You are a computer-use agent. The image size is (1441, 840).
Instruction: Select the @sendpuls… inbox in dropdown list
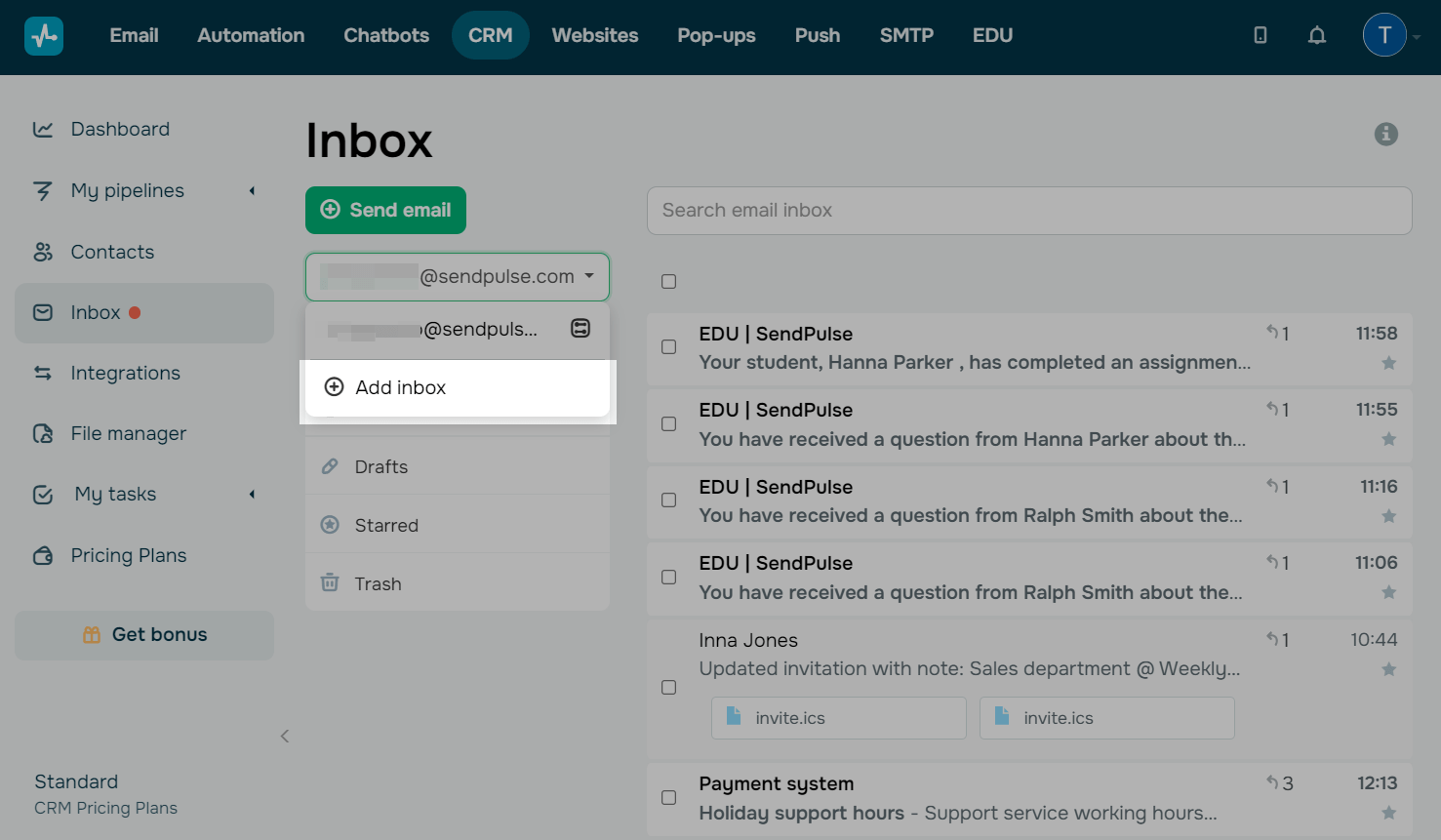(433, 330)
